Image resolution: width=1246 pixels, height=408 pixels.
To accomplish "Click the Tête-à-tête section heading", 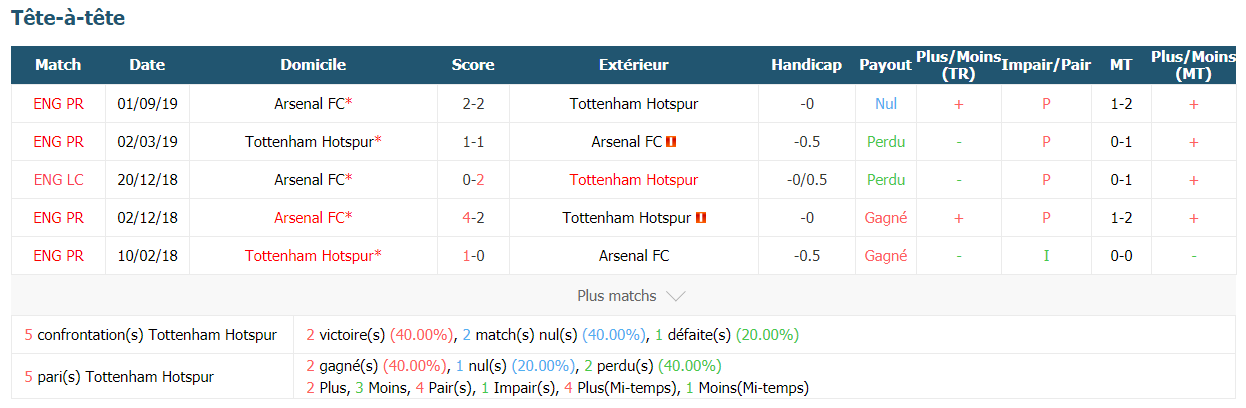I will pos(68,18).
